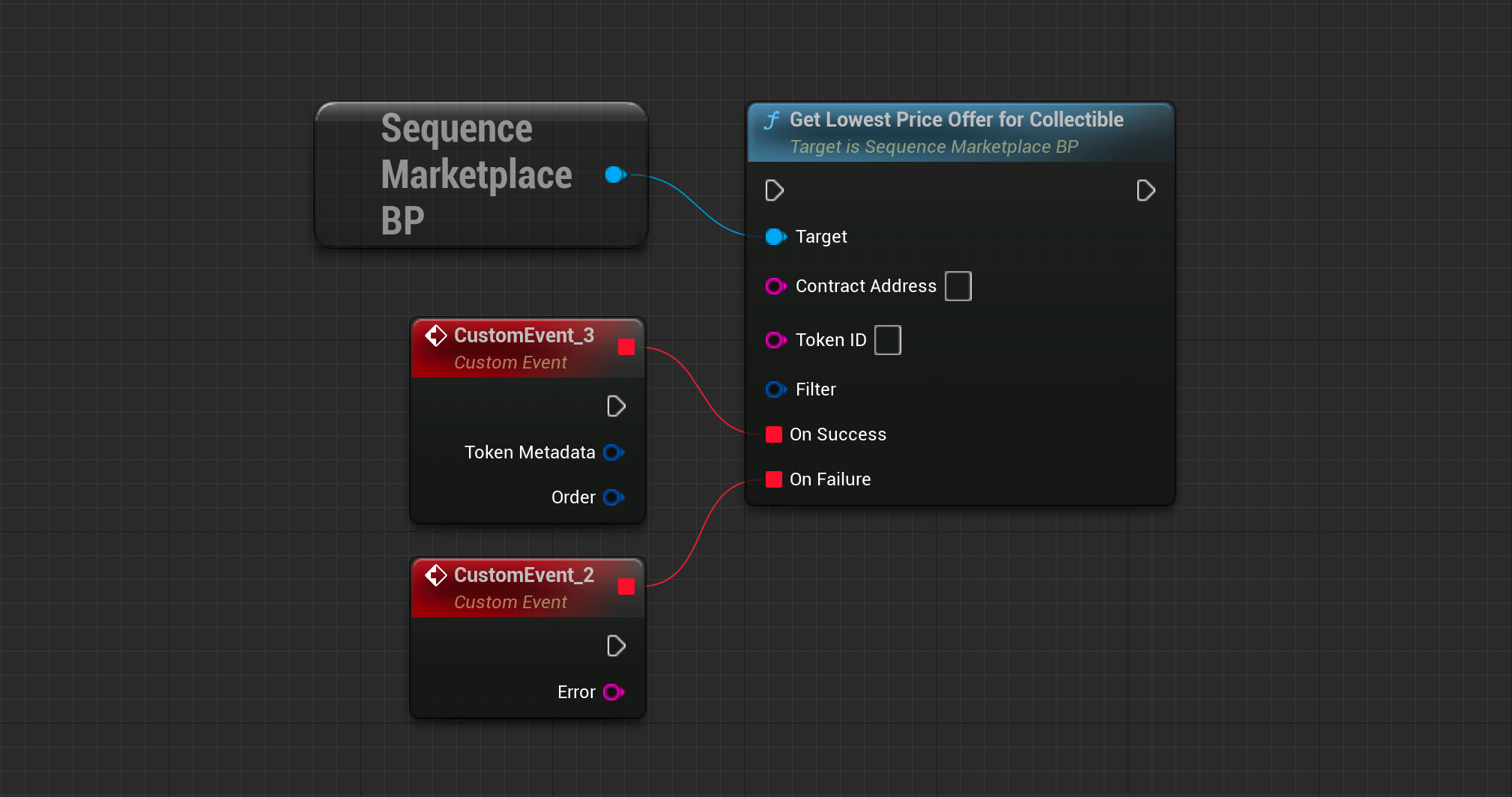1512x797 pixels.
Task: Click the Token ID input box
Action: pos(888,340)
